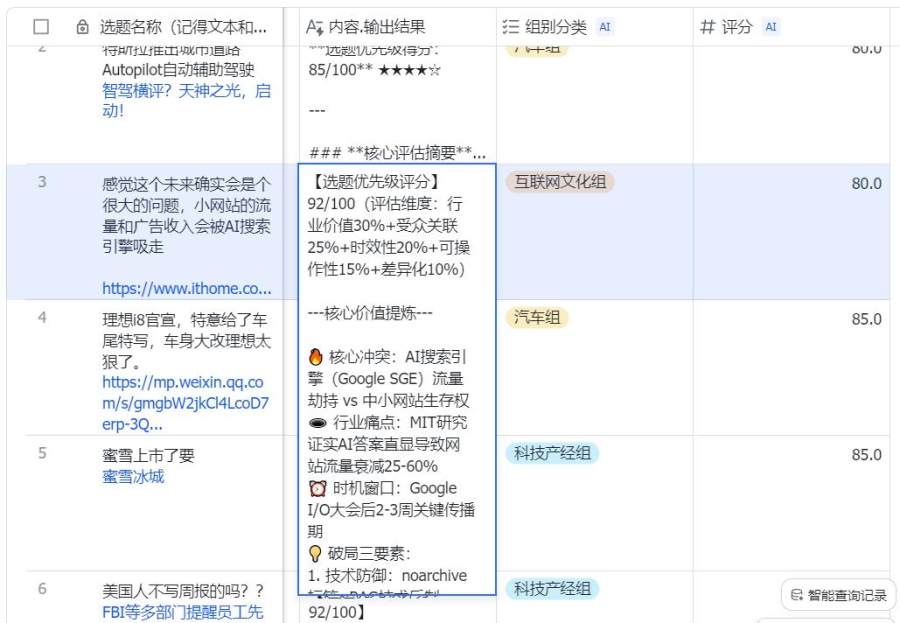The height and width of the screenshot is (623, 900).
Task: Open the 选题名称 column header menu
Action: pos(184,27)
